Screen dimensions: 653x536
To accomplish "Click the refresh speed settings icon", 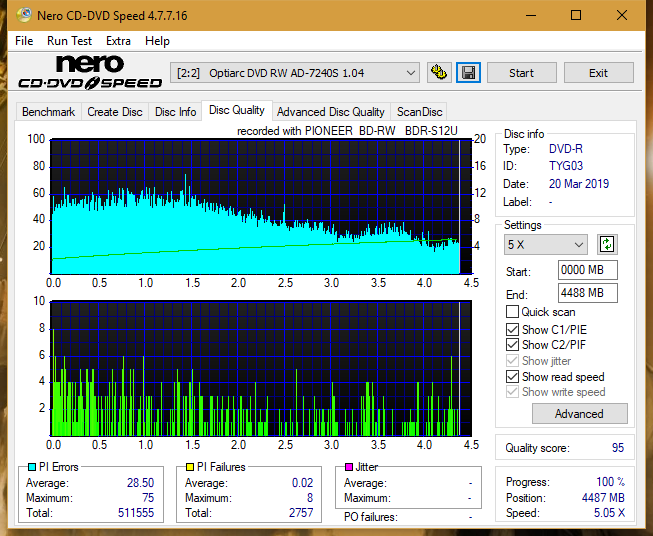I will coord(607,244).
